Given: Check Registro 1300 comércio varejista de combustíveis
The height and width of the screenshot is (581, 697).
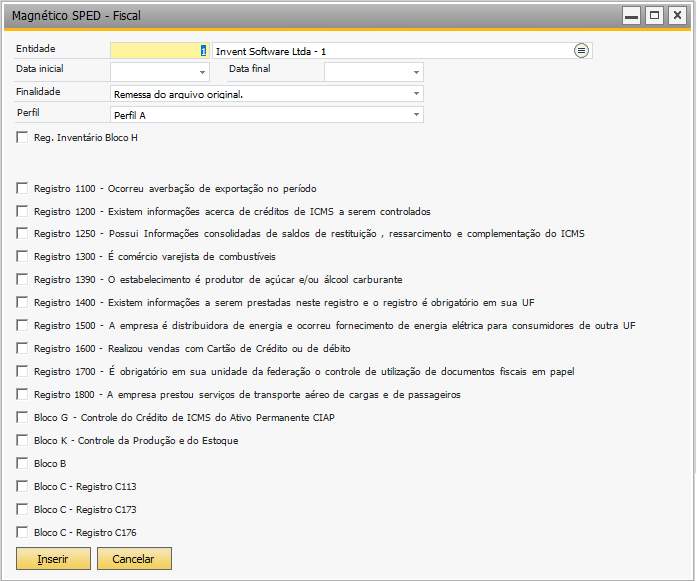Looking at the screenshot, I should tap(22, 256).
